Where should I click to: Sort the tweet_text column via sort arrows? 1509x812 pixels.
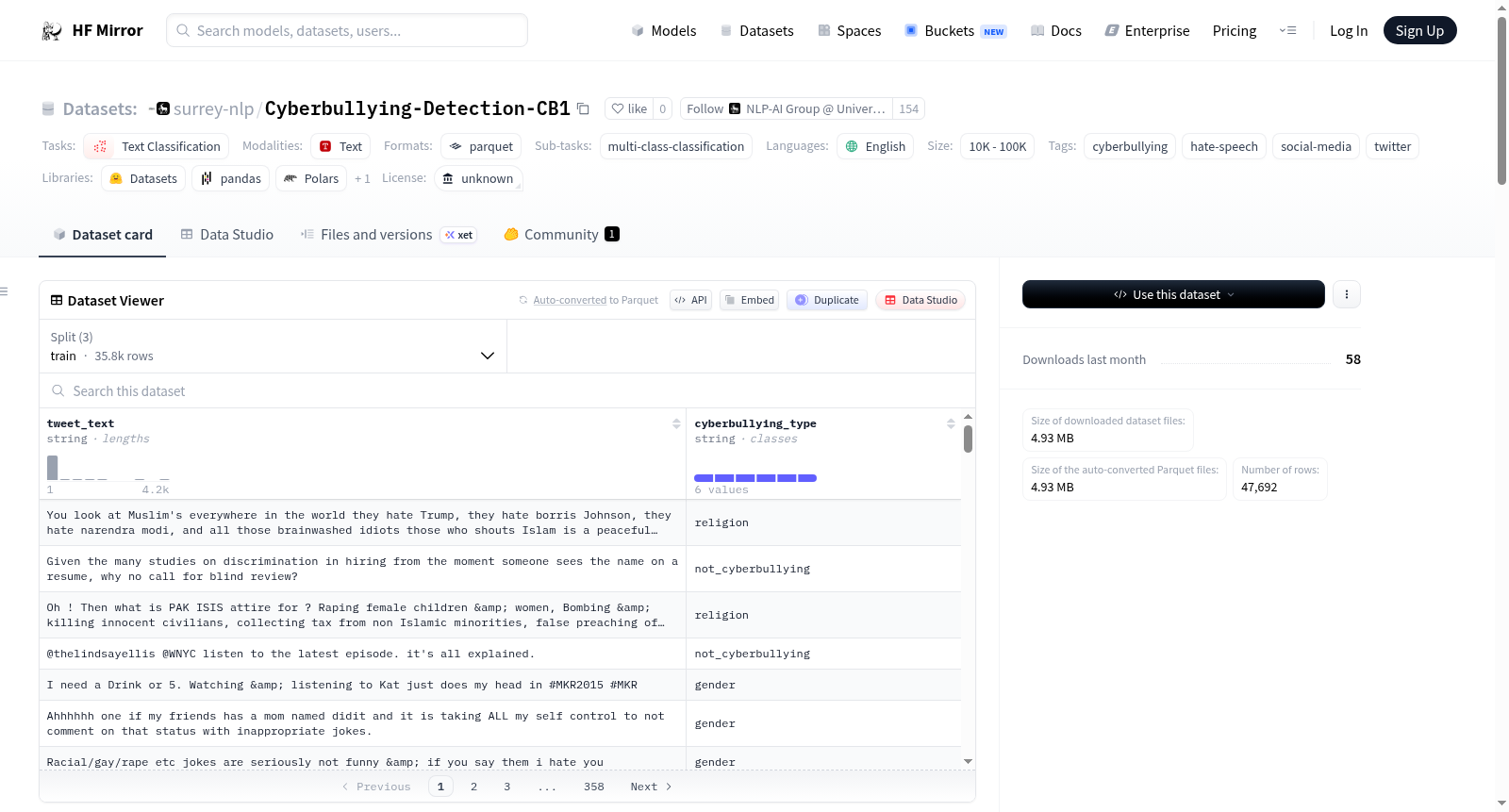tap(676, 423)
